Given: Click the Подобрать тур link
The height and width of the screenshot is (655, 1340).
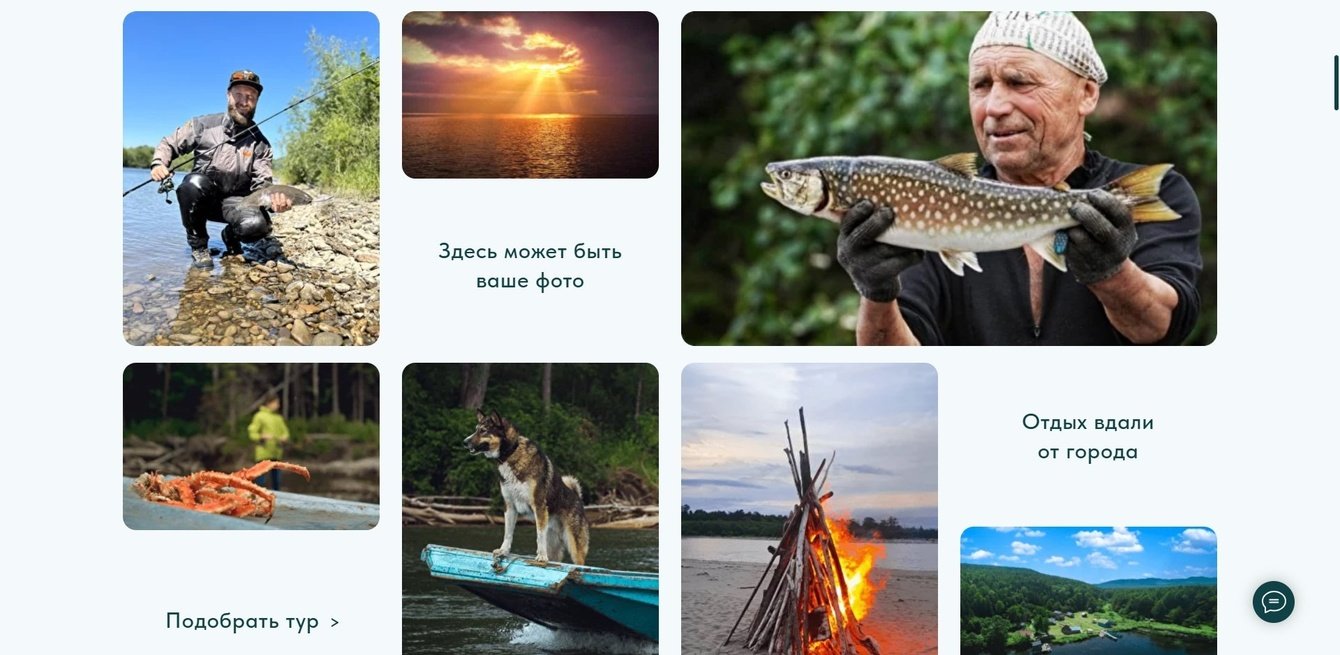Looking at the screenshot, I should pos(252,621).
